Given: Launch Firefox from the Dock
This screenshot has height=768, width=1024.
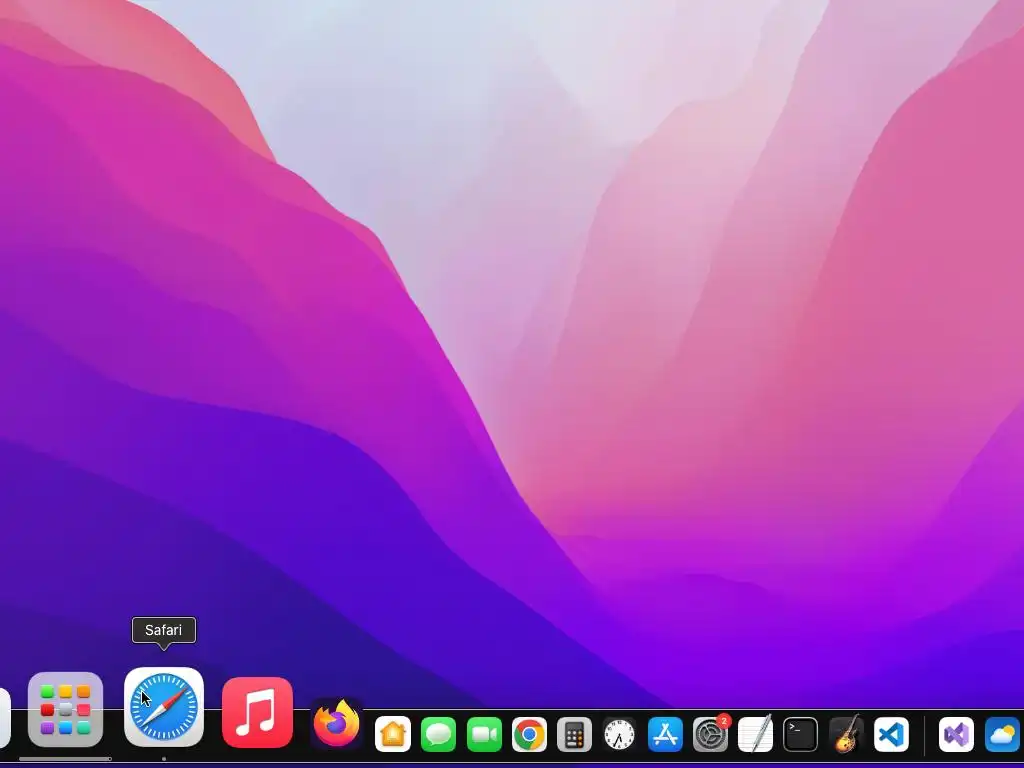Looking at the screenshot, I should tap(336, 724).
